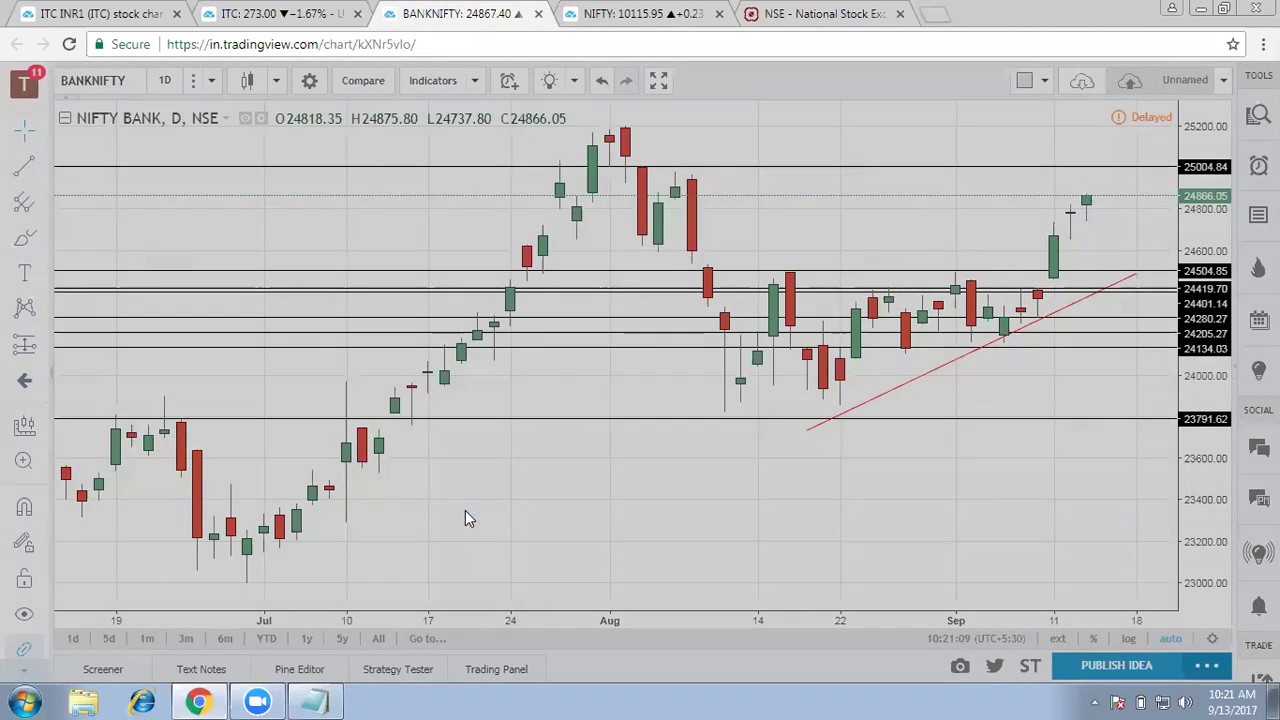Set the time range to 3m
The height and width of the screenshot is (720, 1280).
pos(186,639)
